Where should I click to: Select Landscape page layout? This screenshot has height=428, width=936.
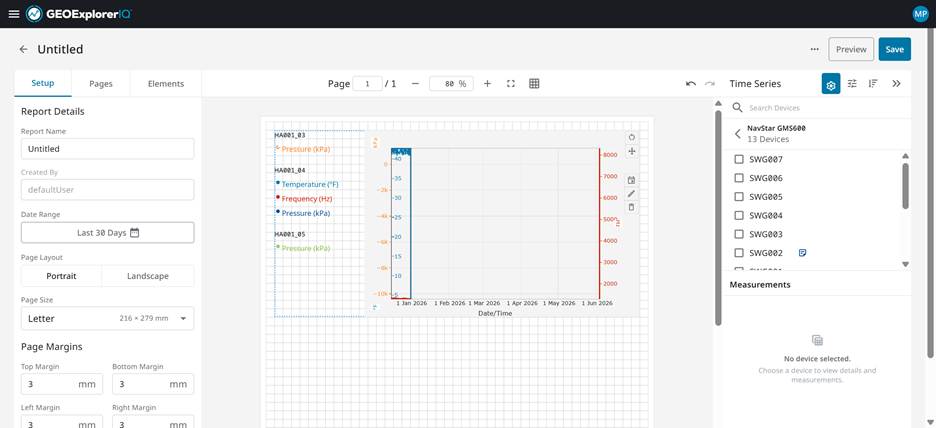click(147, 276)
